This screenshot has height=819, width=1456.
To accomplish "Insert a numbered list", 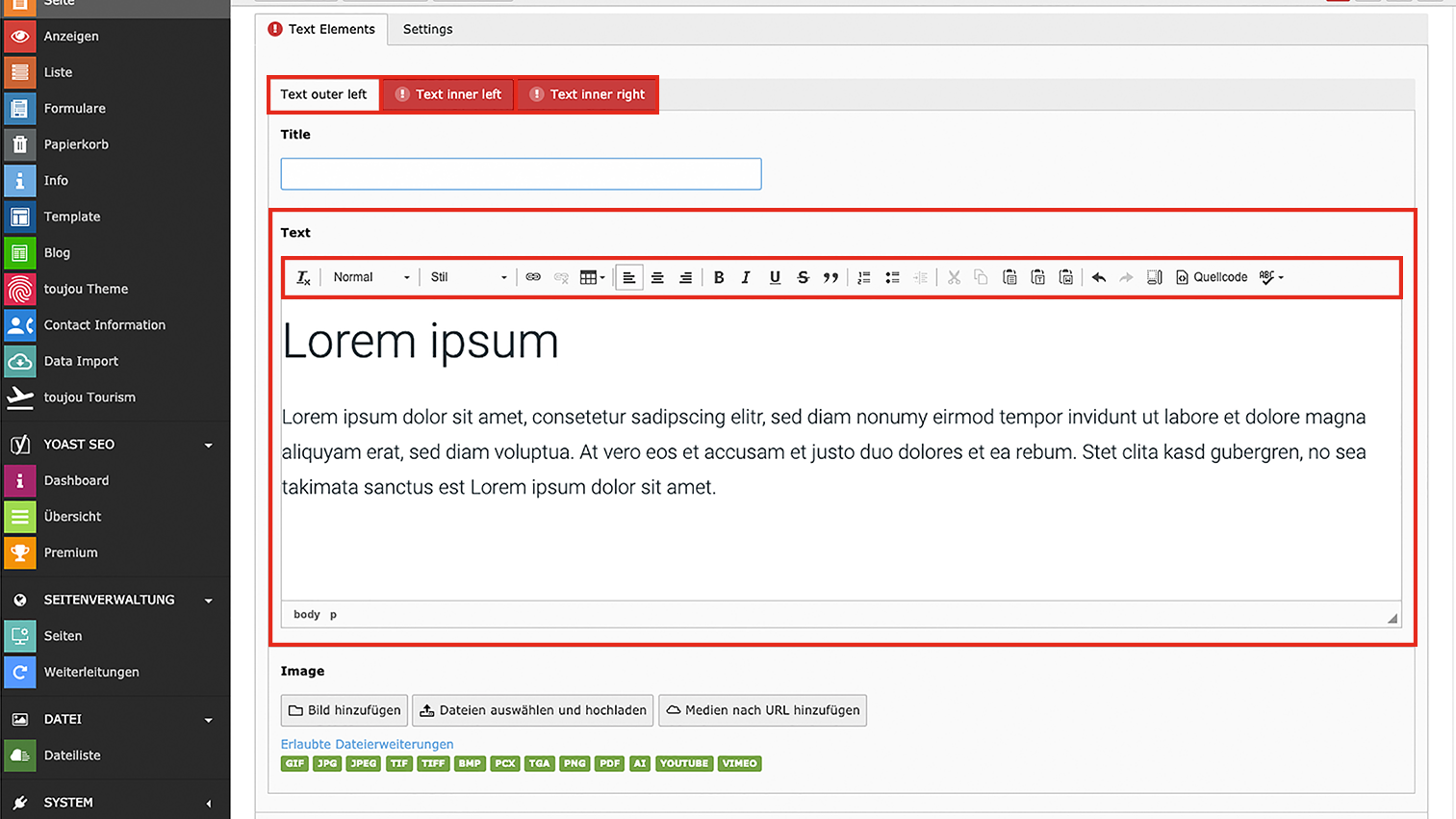I will click(x=864, y=277).
